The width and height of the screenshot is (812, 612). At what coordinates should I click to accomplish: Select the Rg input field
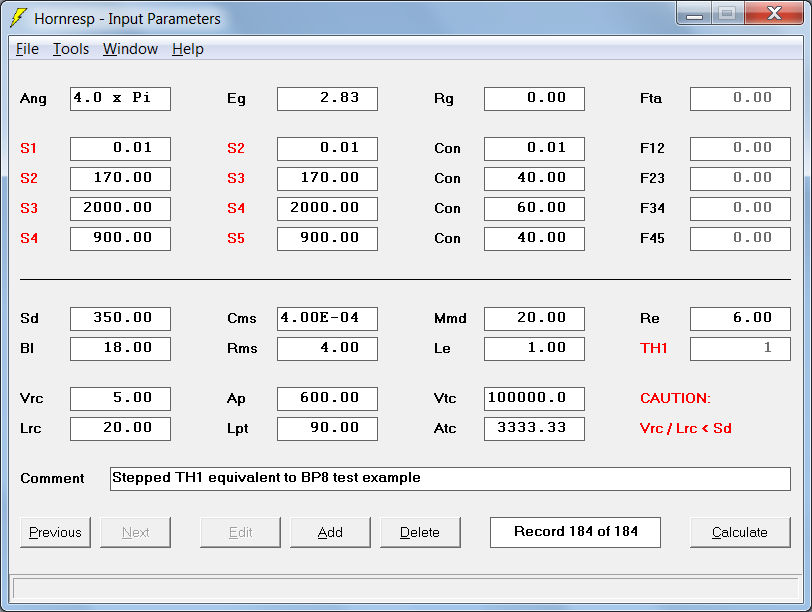534,99
